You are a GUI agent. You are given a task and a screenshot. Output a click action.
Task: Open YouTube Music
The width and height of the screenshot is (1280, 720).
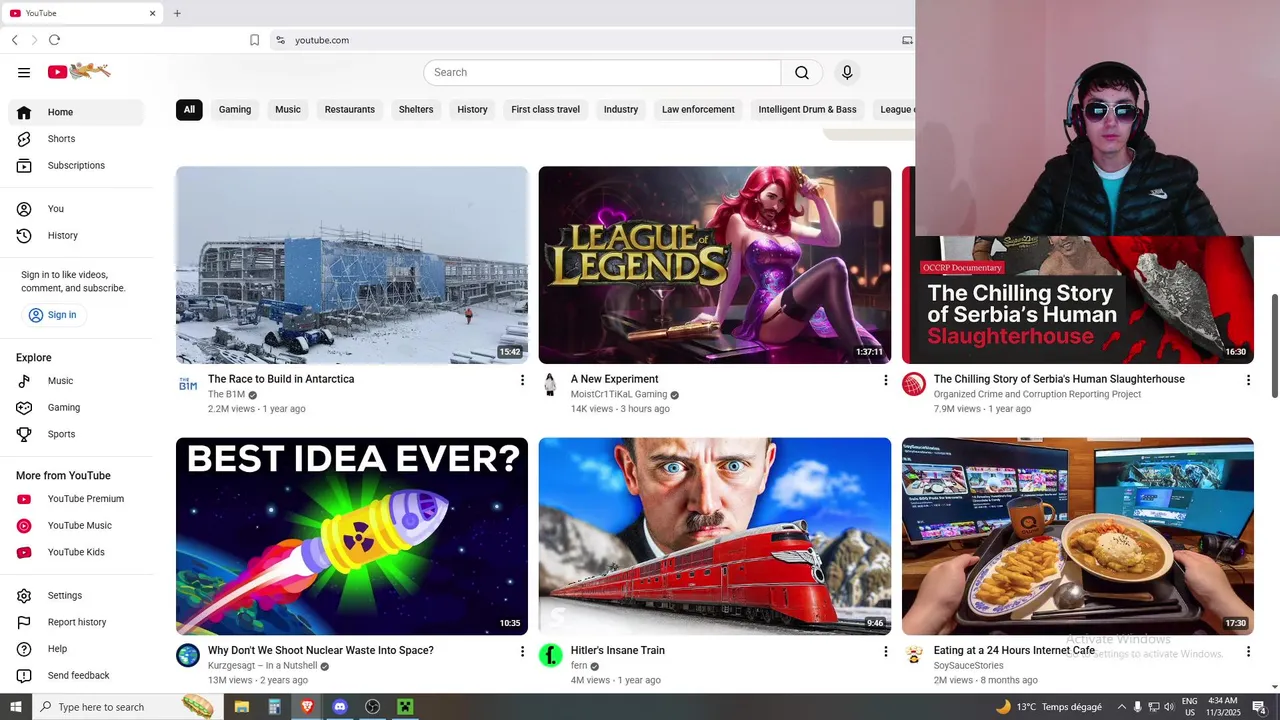(x=76, y=526)
